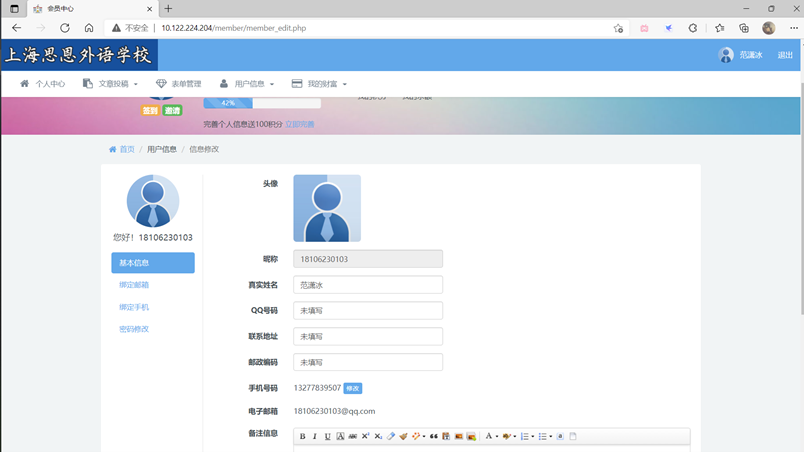
Task: Click the 退出 logout link
Action: click(785, 55)
